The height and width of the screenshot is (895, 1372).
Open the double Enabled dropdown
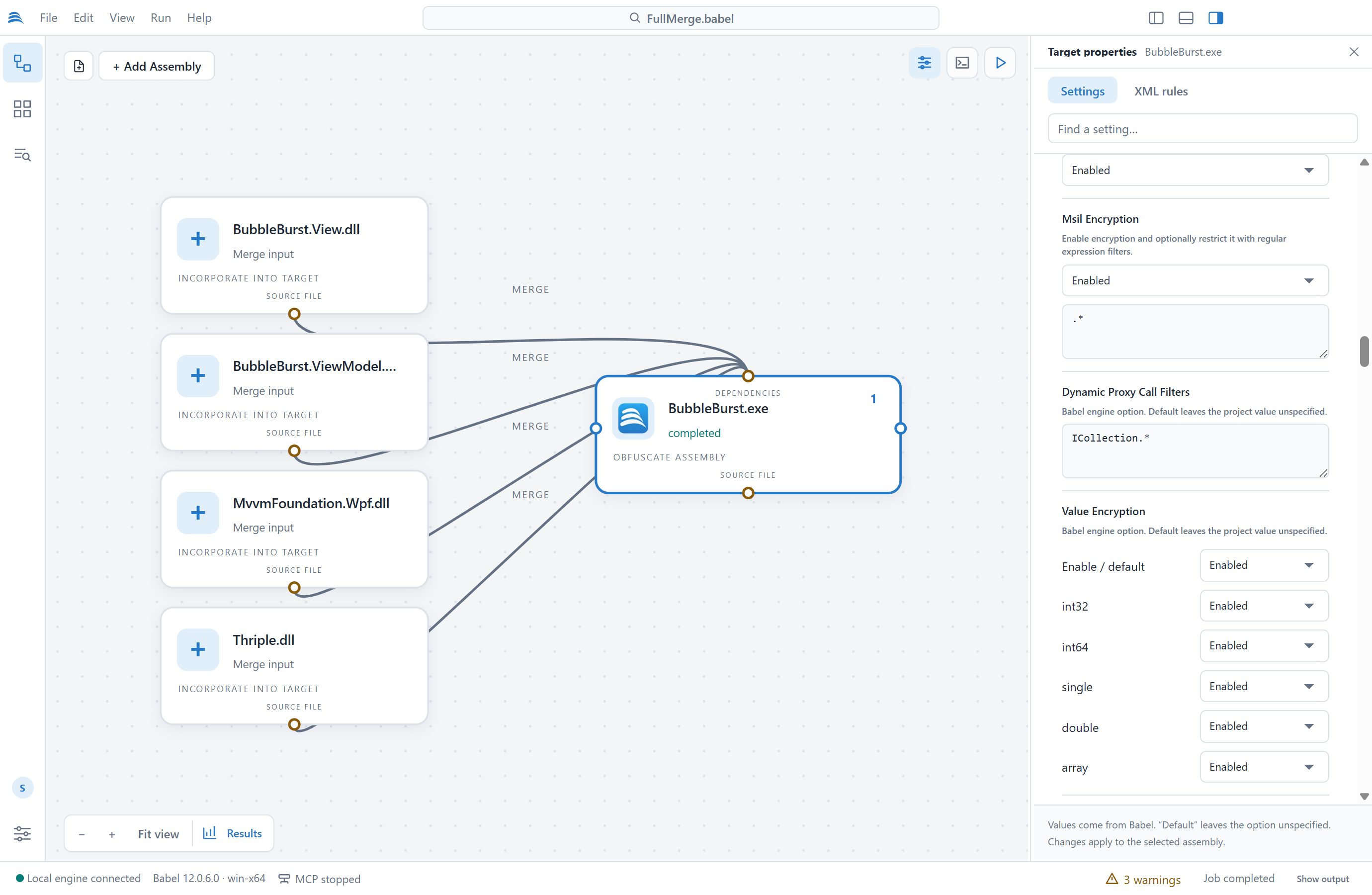(x=1264, y=726)
